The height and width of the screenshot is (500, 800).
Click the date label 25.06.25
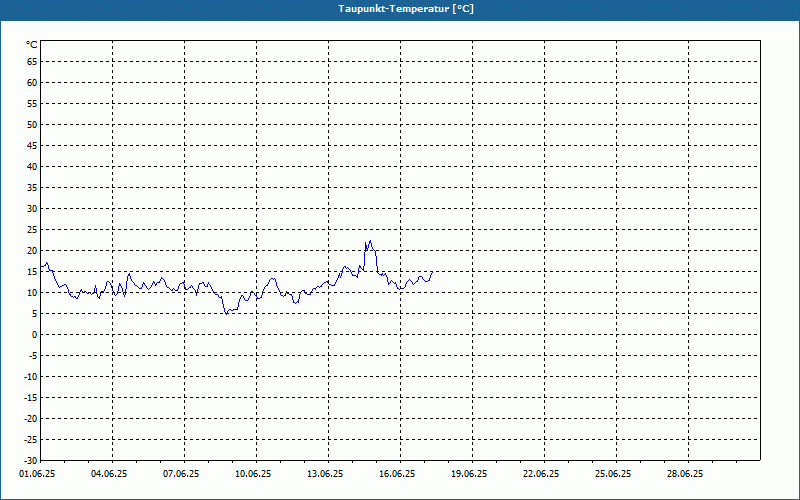(613, 474)
